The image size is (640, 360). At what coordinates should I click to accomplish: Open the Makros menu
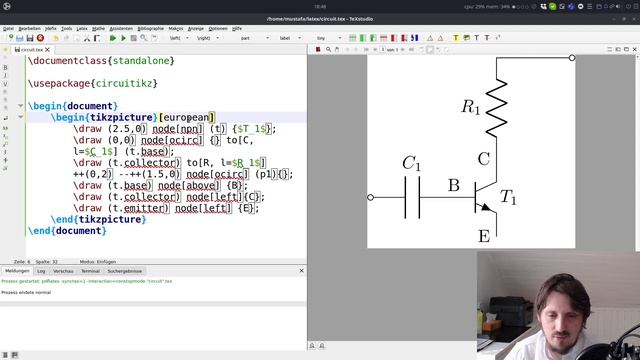(176, 29)
